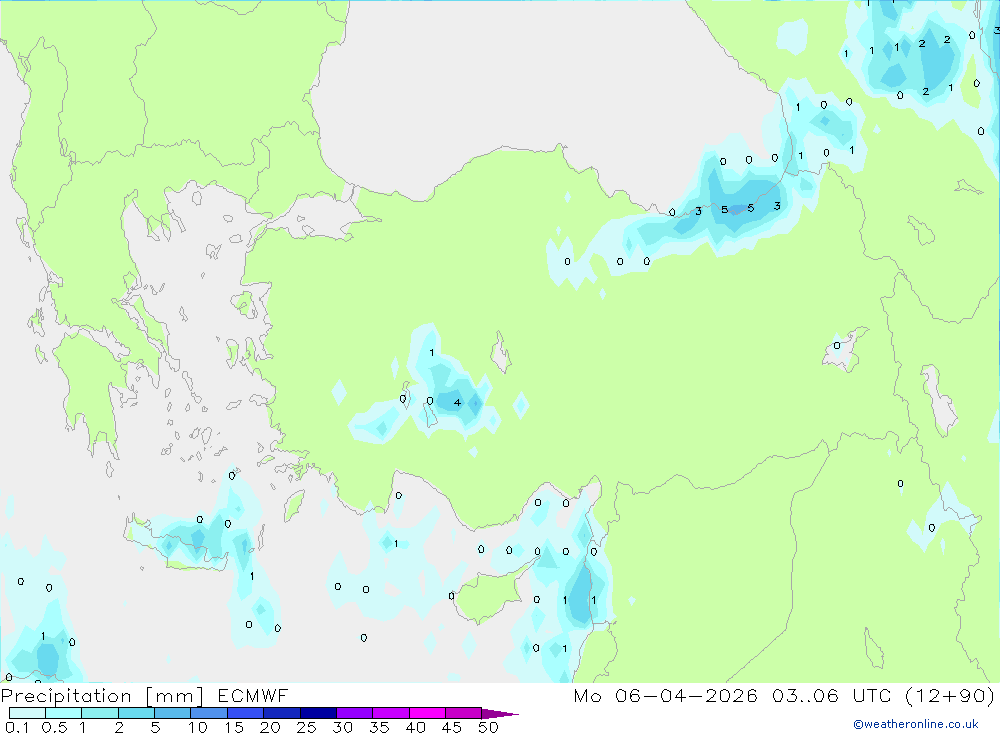
Task: Click the "20" legend scale label
Action: (x=270, y=727)
